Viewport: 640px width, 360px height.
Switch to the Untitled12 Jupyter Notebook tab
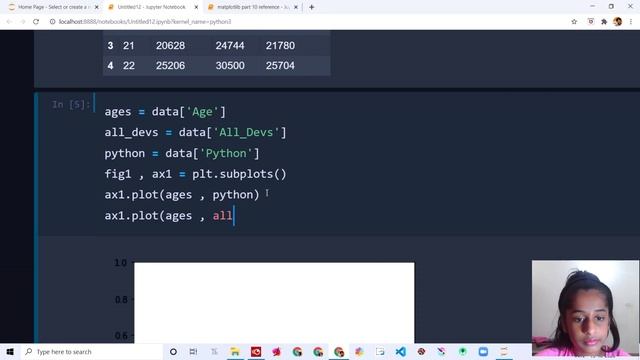point(151,7)
